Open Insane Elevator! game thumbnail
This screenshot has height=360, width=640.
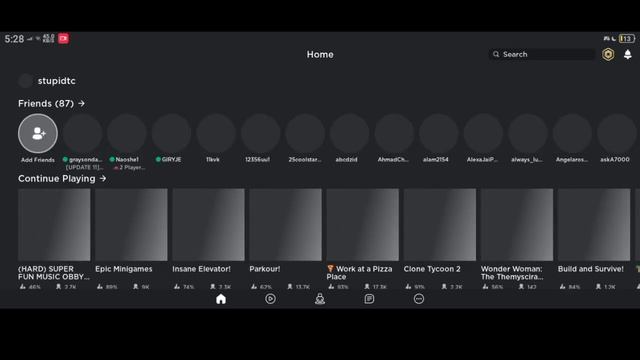(209, 224)
